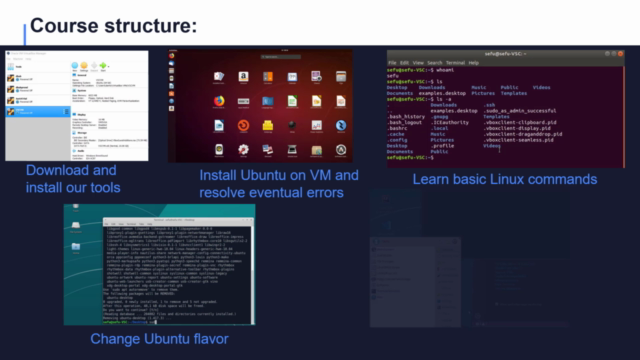Open Software Updater grey circle icon
This screenshot has width=640, height=360.
pos(341,150)
